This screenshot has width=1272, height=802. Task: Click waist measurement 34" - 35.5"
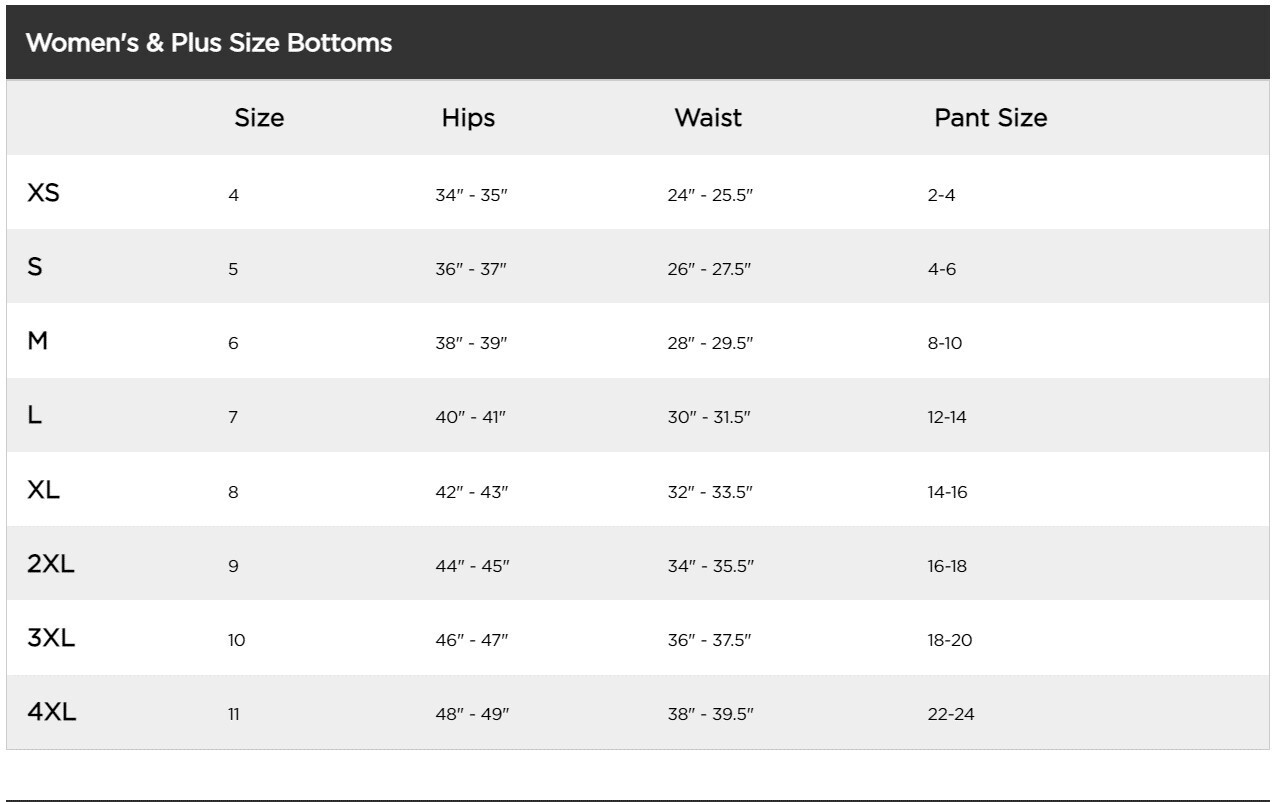pos(710,566)
